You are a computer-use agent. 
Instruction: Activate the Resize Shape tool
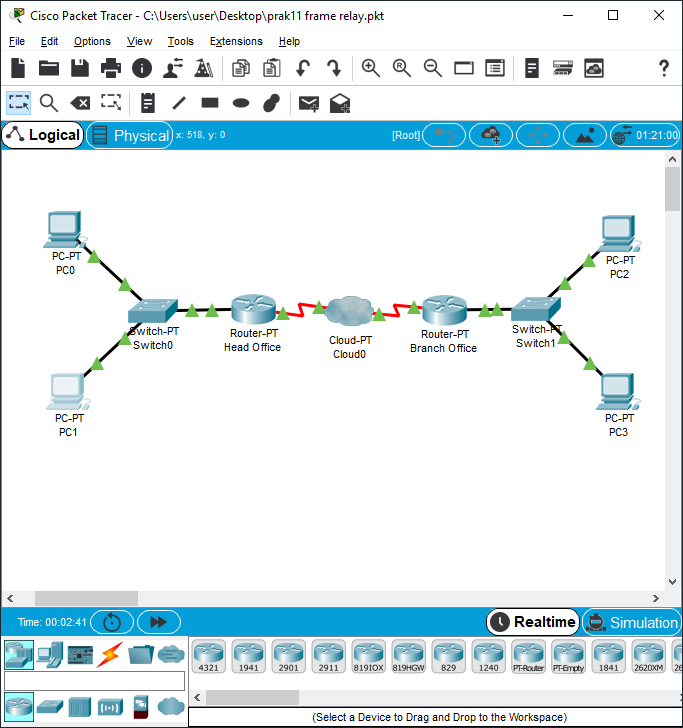coord(111,103)
